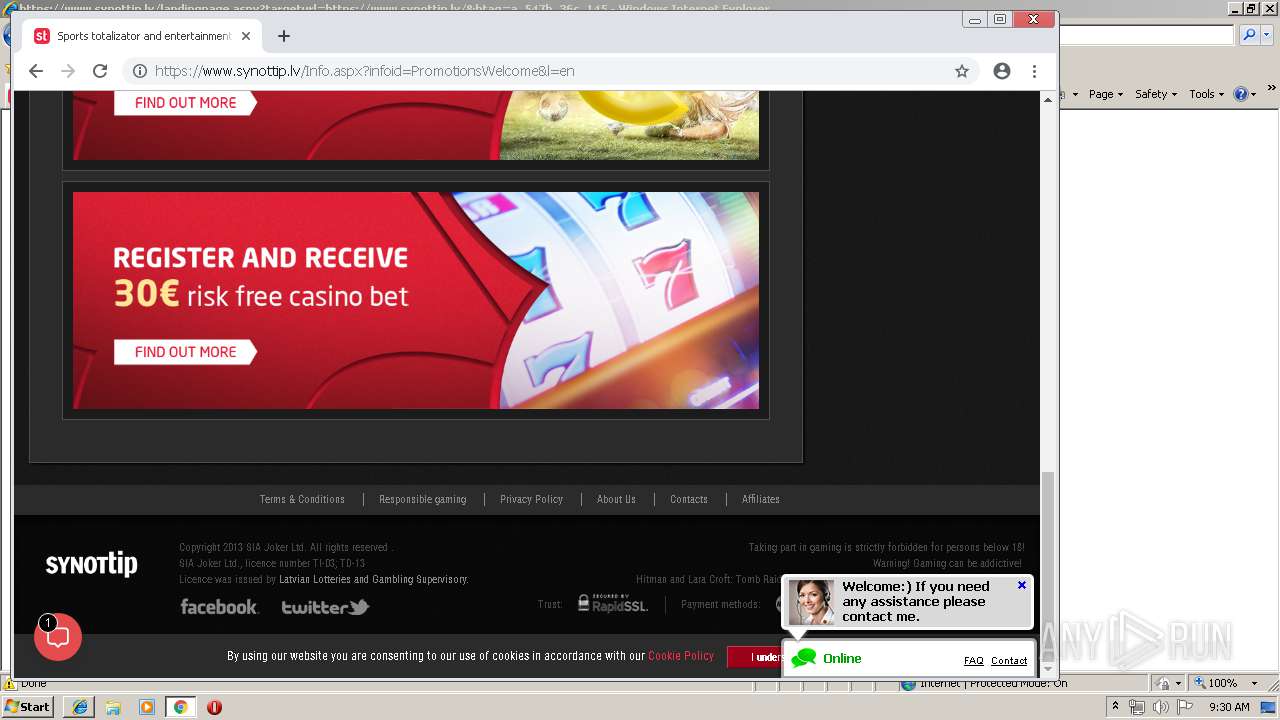Click the support agent photo in chat popup
This screenshot has height=720, width=1280.
pos(811,602)
